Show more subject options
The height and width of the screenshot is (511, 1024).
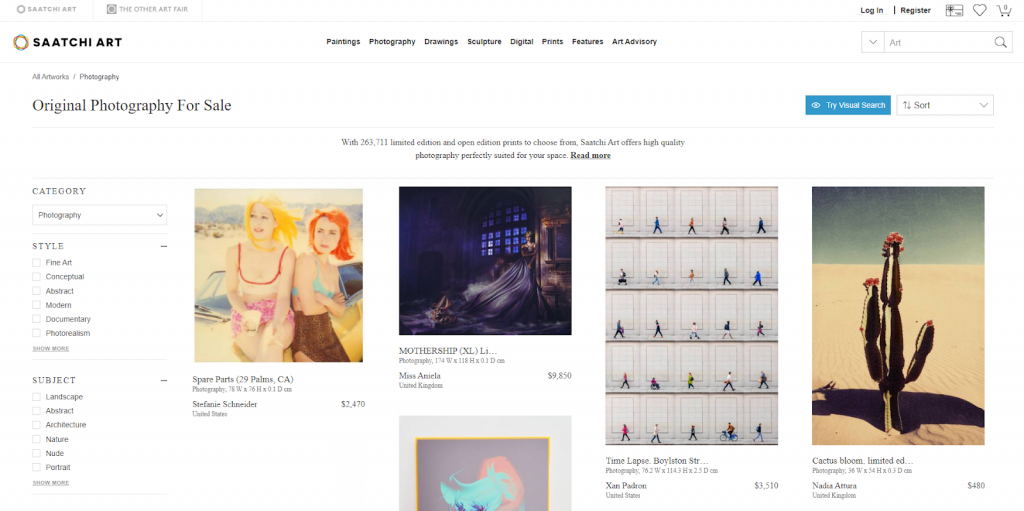[51, 483]
